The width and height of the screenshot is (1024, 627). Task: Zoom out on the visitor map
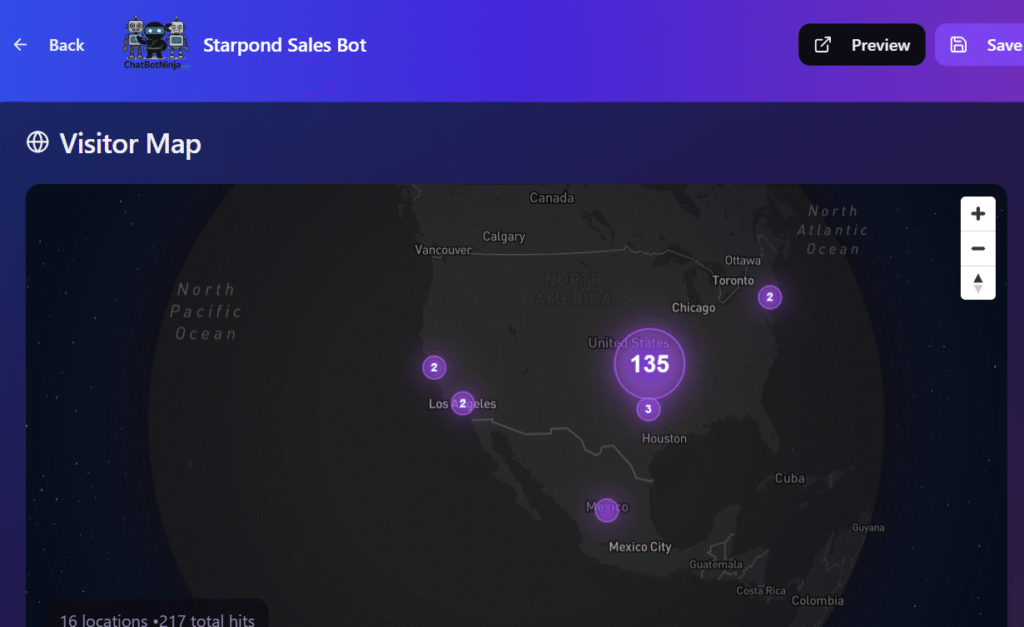point(978,248)
